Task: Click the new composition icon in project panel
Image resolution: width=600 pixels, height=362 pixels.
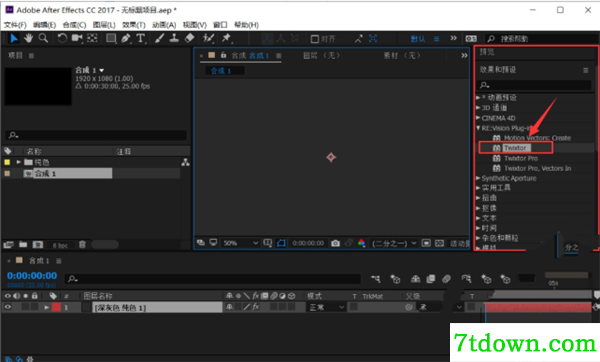Action: [x=38, y=245]
